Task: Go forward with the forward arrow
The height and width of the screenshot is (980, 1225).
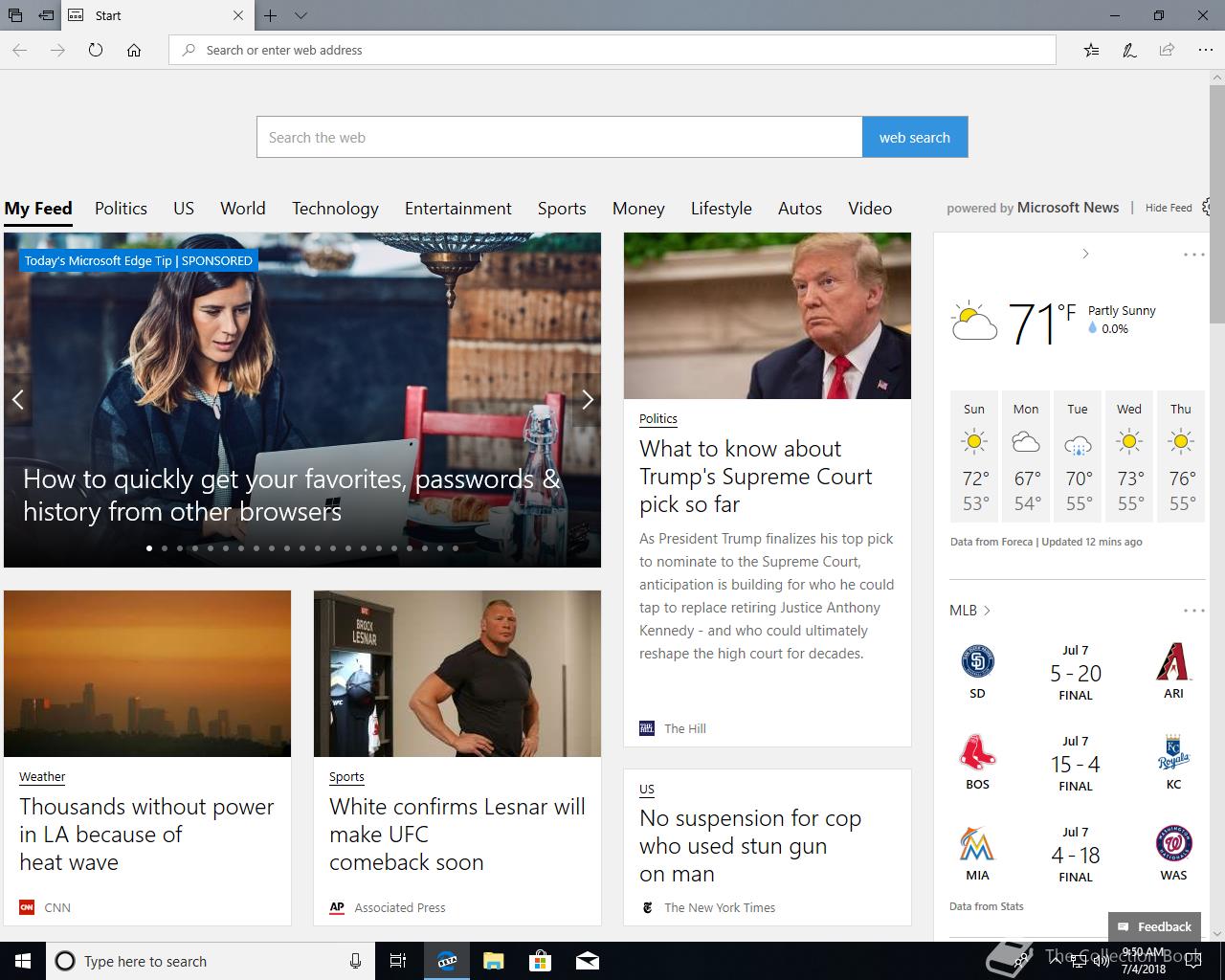Action: point(58,50)
